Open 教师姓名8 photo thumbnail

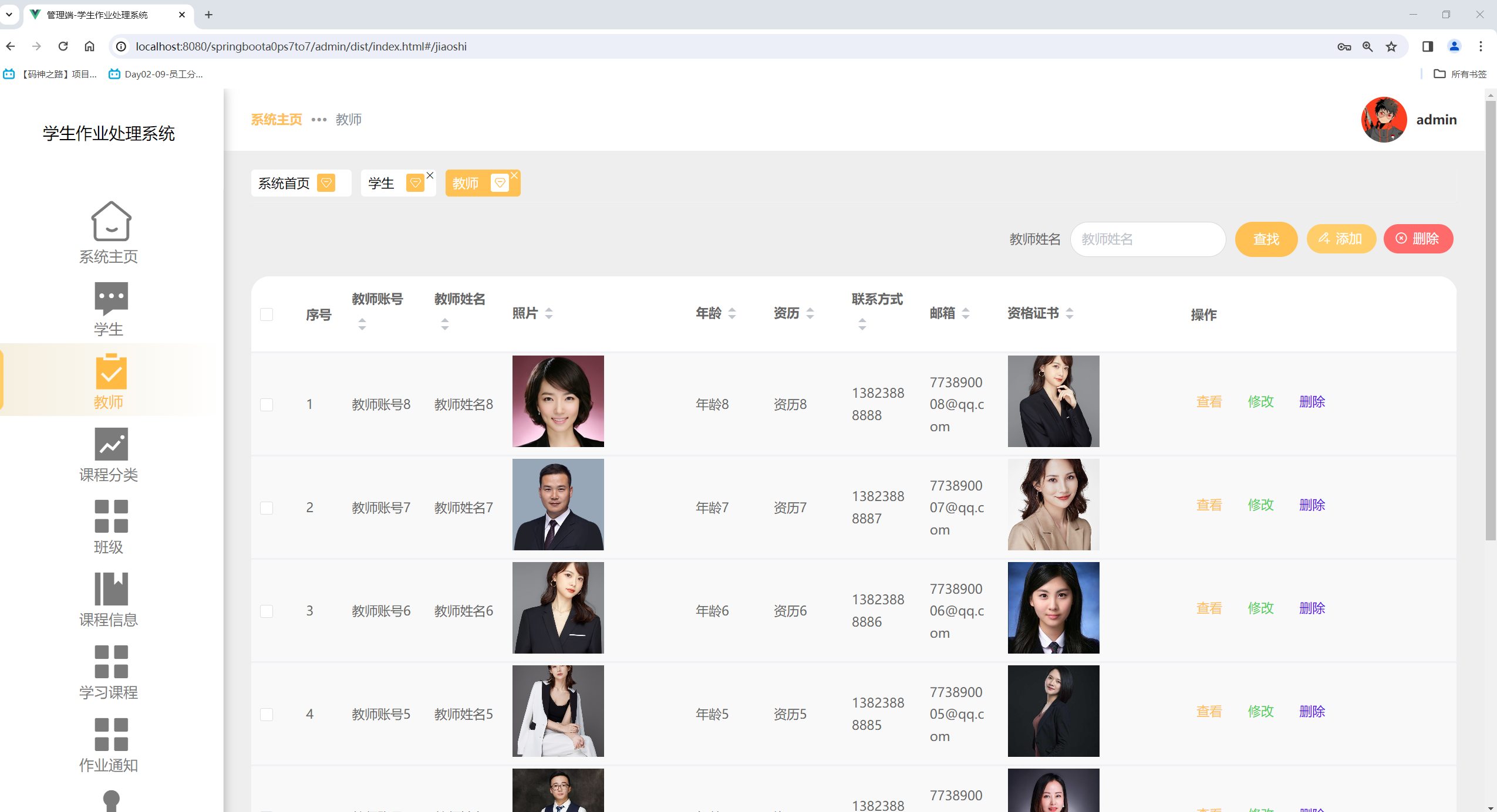point(558,401)
